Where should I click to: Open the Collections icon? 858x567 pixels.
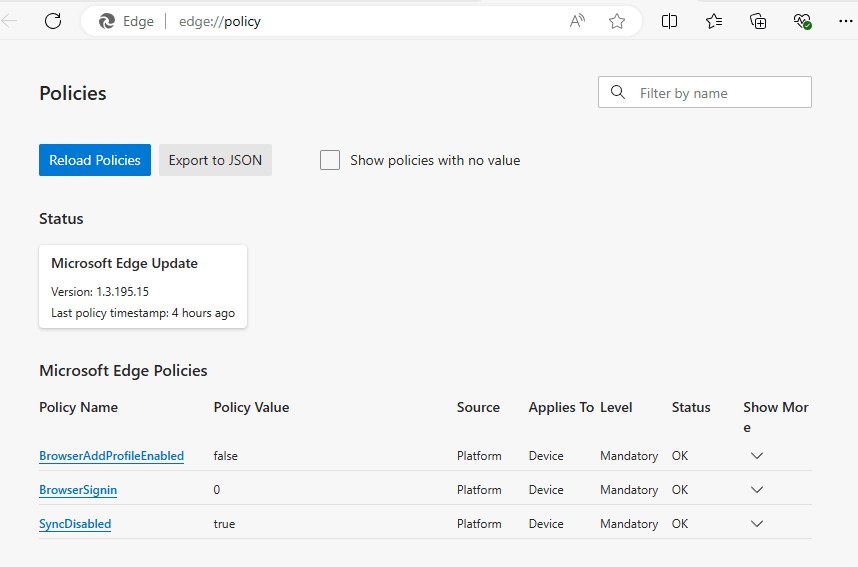[758, 21]
